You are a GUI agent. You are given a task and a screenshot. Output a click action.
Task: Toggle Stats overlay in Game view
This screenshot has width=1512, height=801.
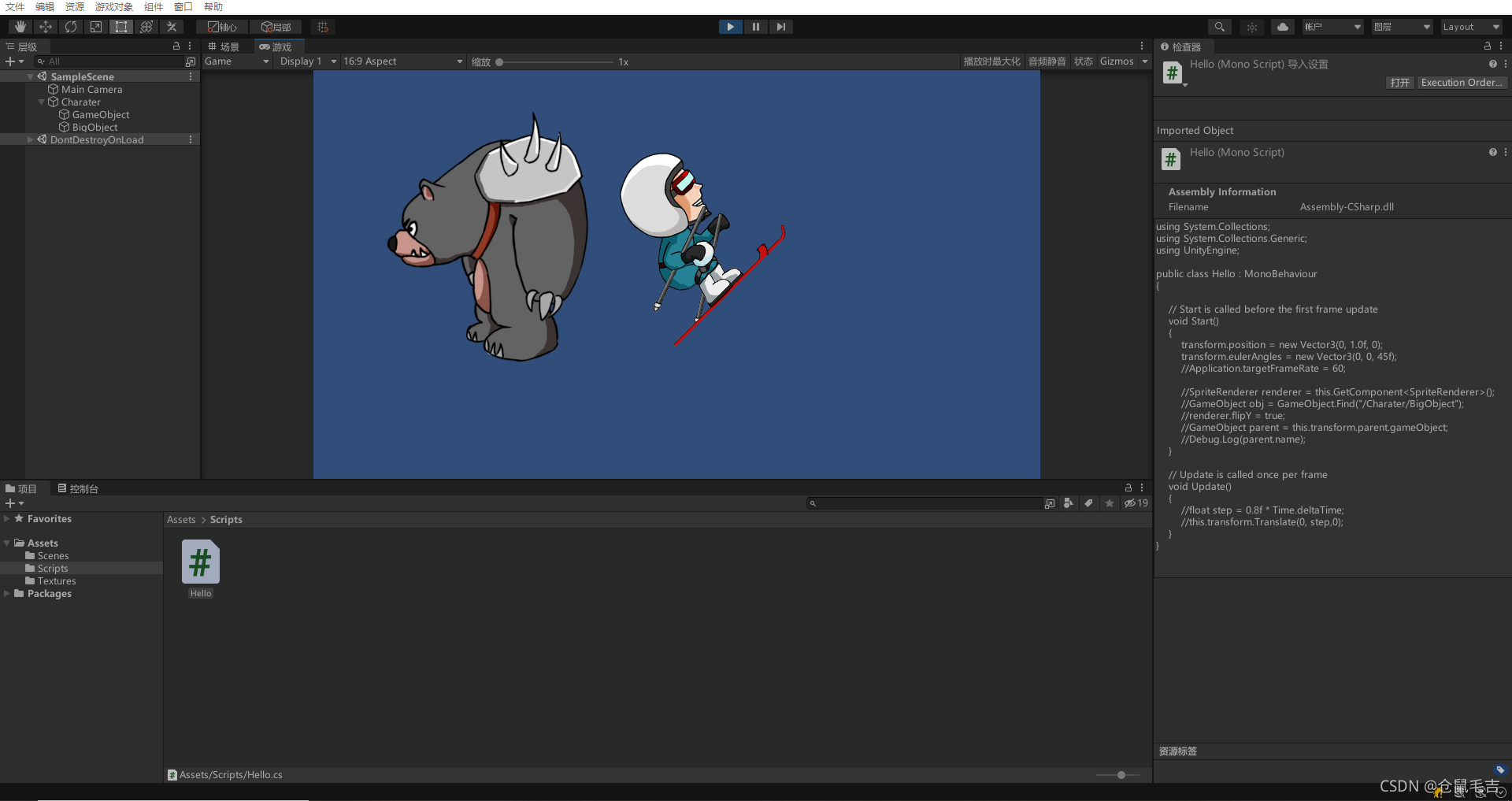click(x=1084, y=61)
